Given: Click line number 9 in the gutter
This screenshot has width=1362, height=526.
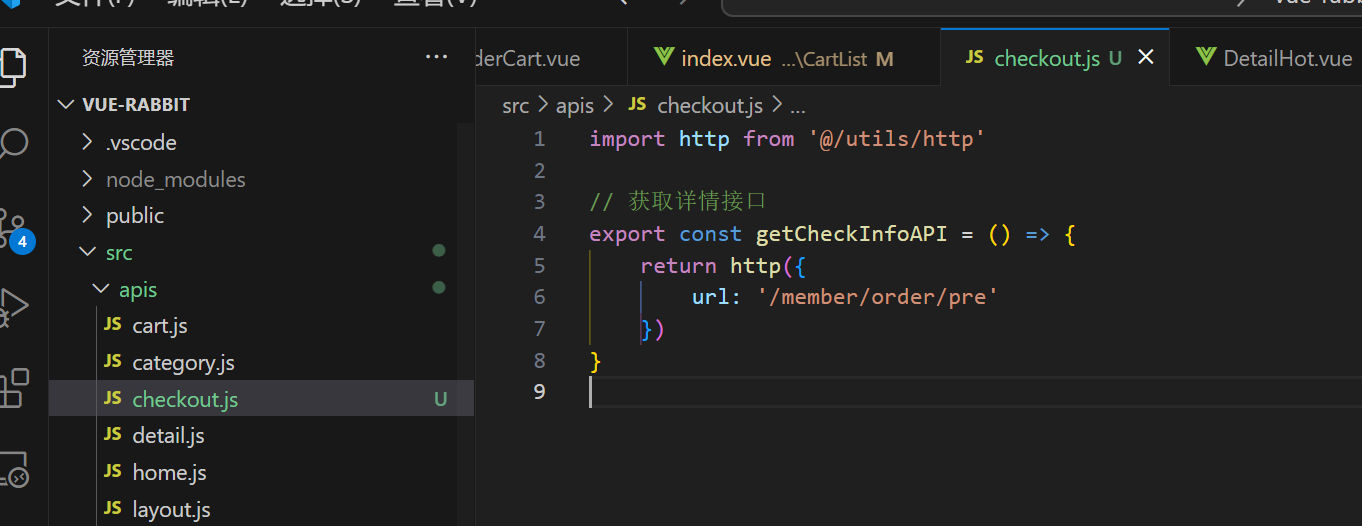Looking at the screenshot, I should 540,392.
